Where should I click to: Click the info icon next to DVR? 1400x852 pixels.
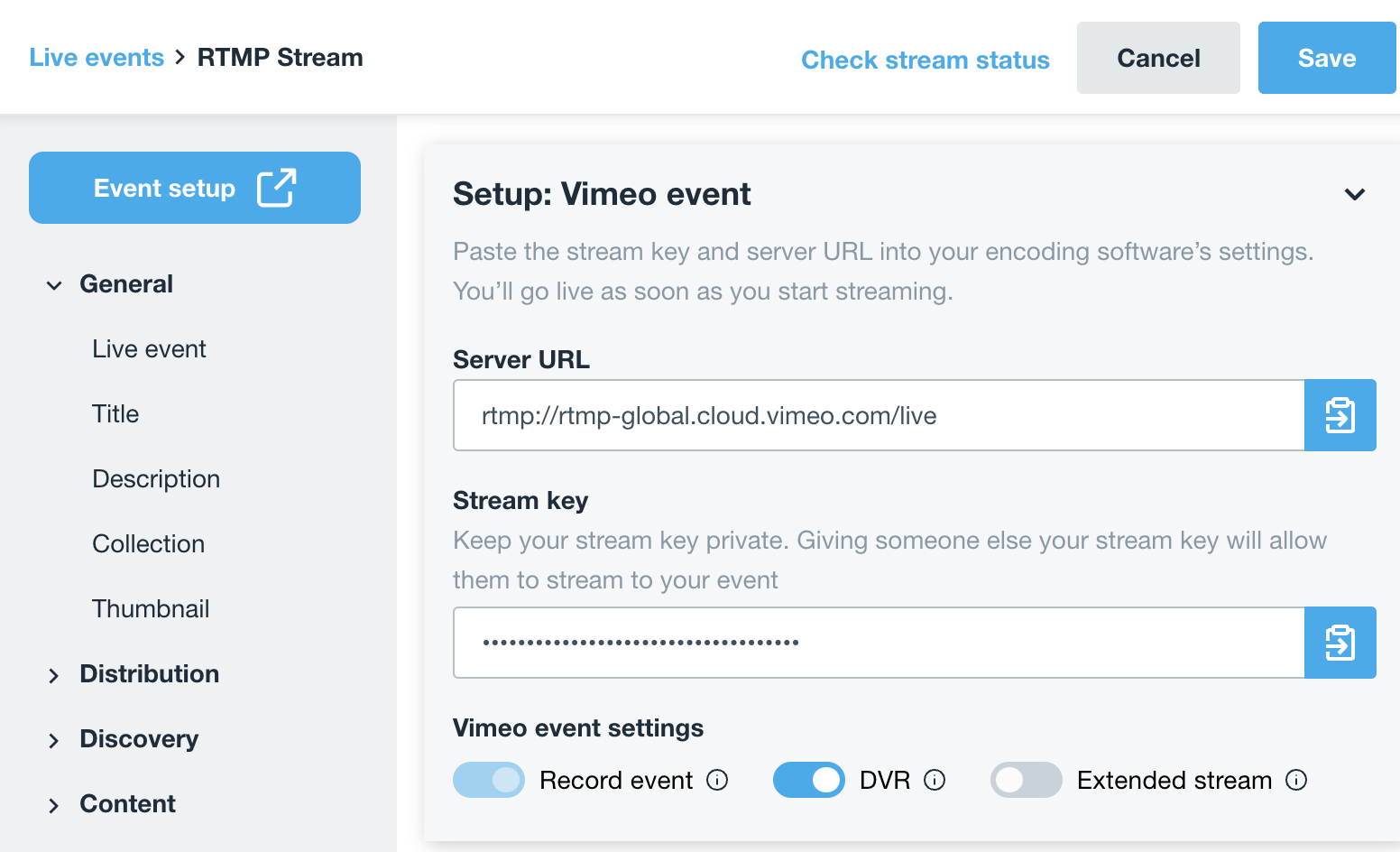tap(935, 780)
